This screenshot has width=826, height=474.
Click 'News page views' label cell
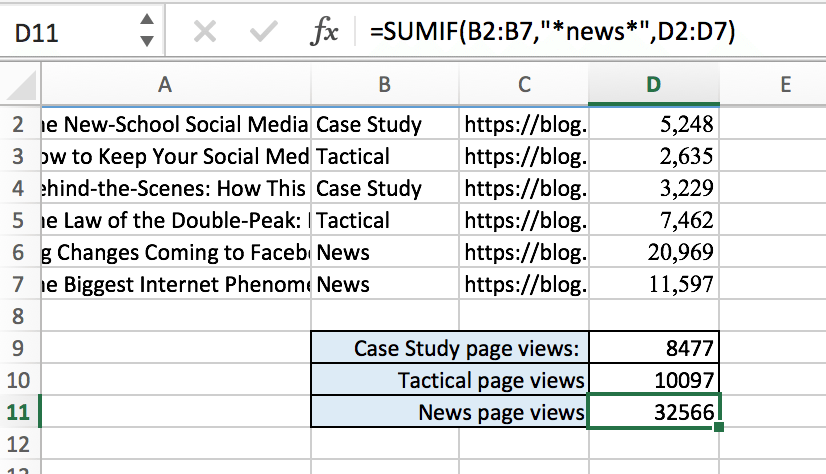click(450, 412)
